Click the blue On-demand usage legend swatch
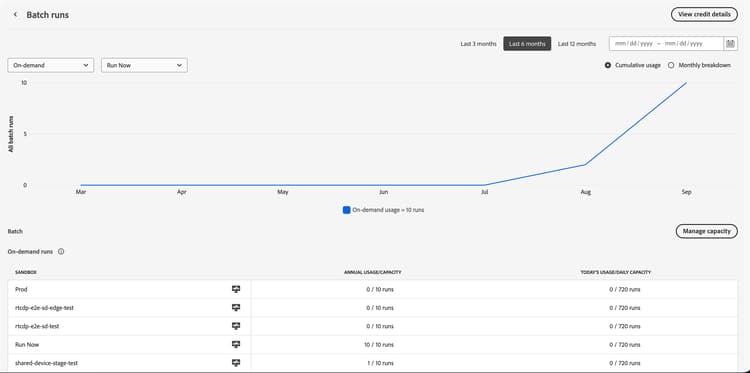Viewport: 750px width, 373px height. click(347, 210)
